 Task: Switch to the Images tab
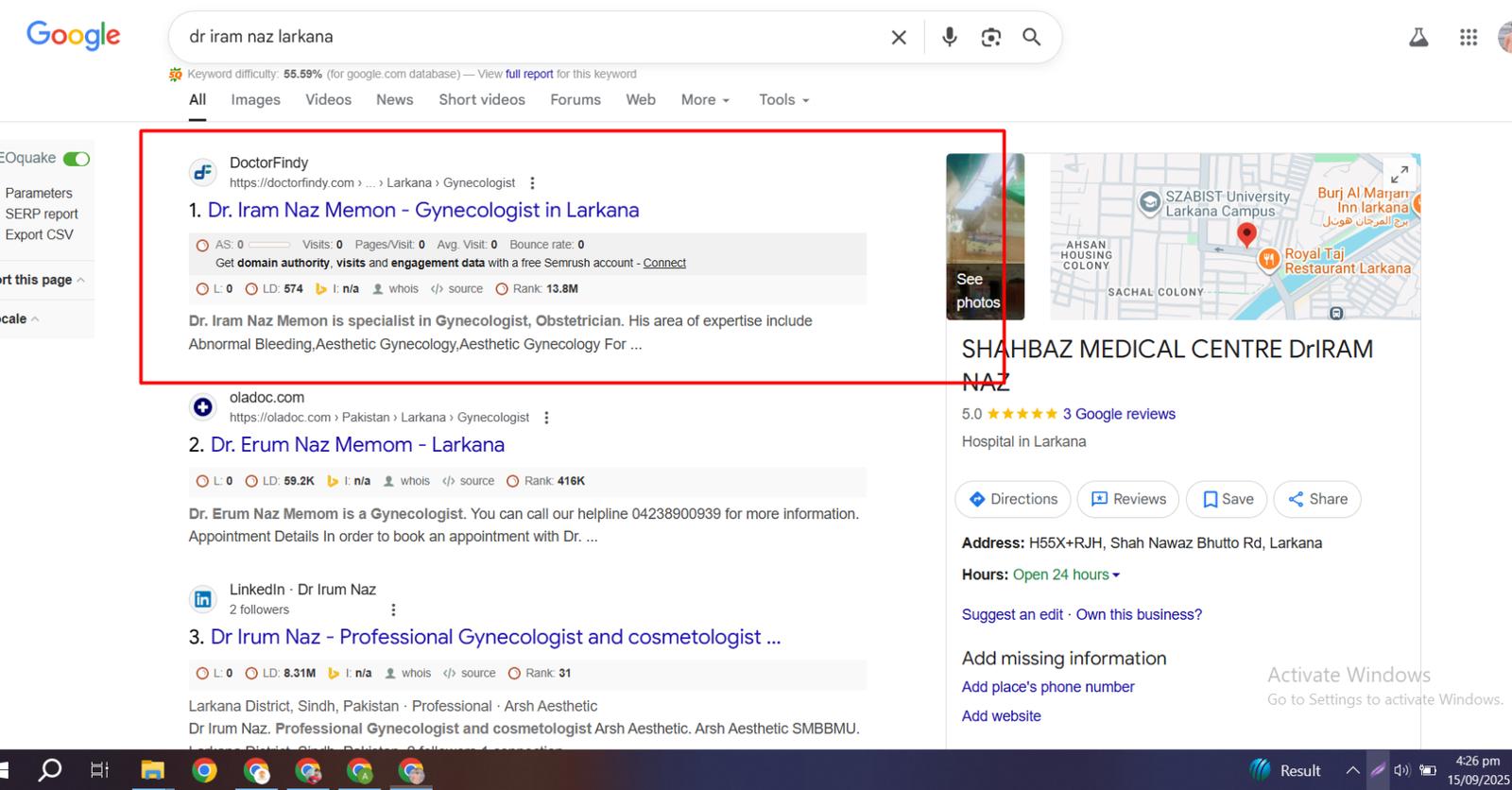(x=255, y=100)
